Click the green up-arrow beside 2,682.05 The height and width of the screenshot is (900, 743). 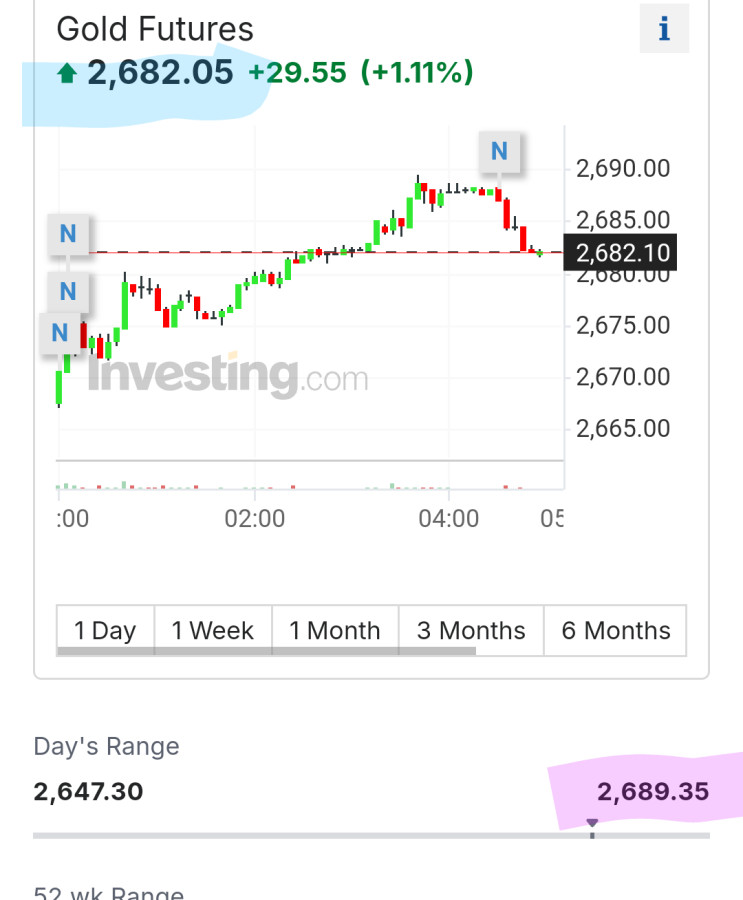[x=68, y=73]
